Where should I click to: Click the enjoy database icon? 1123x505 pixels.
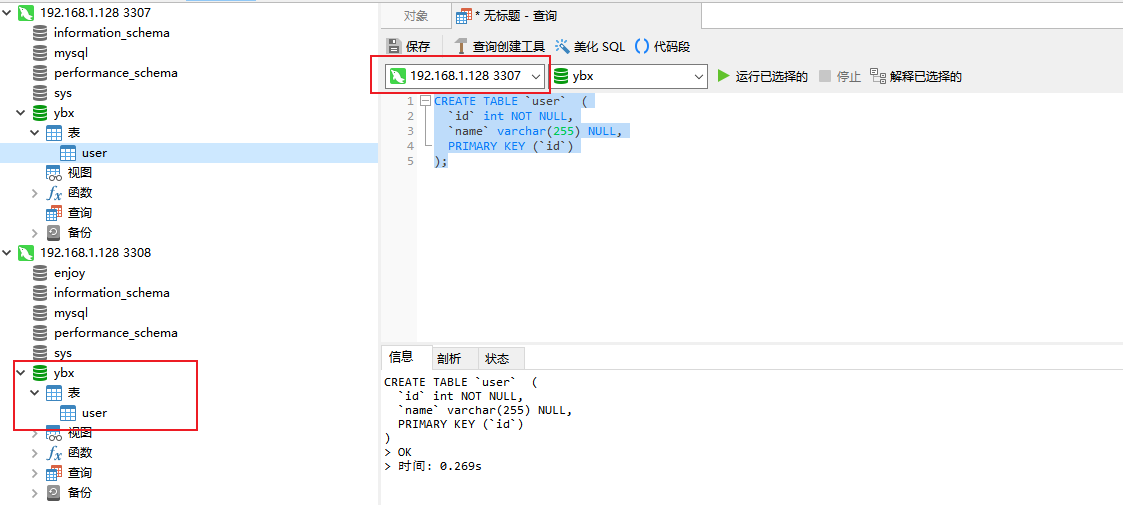point(41,273)
